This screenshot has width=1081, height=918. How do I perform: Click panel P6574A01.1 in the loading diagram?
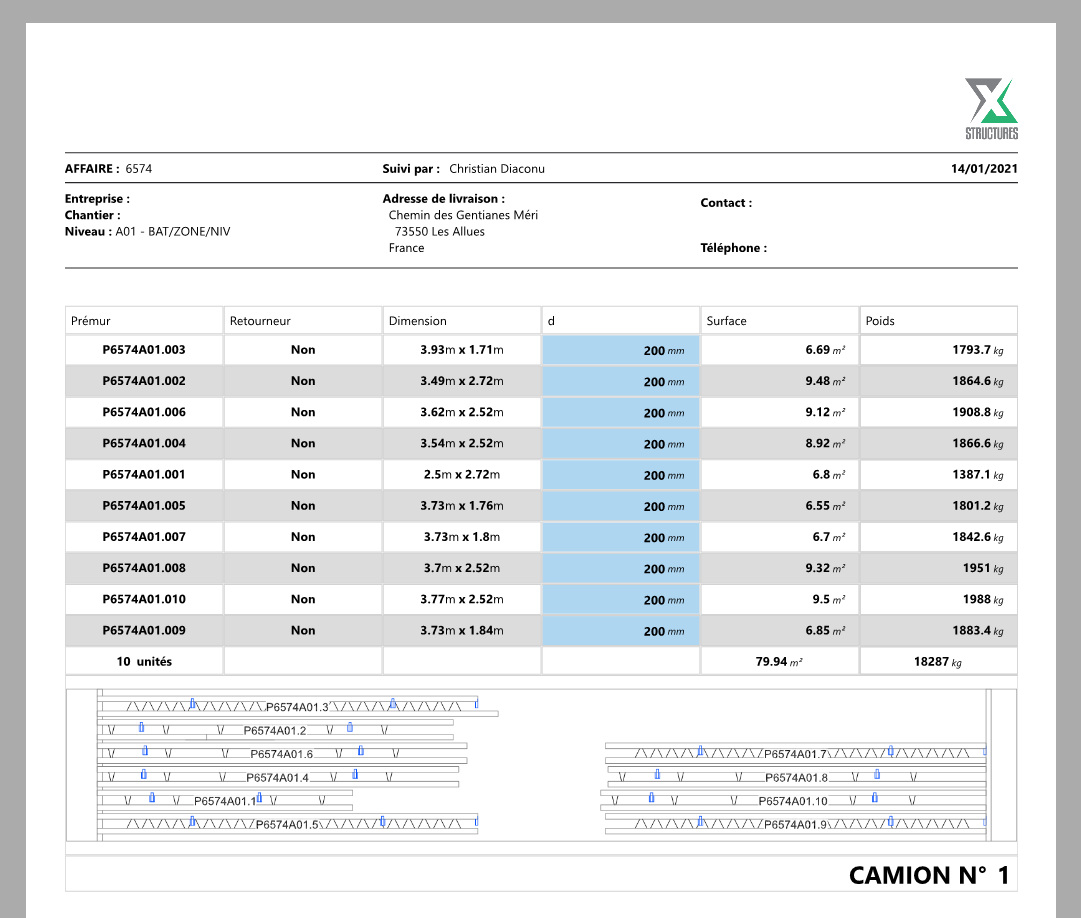click(x=225, y=801)
